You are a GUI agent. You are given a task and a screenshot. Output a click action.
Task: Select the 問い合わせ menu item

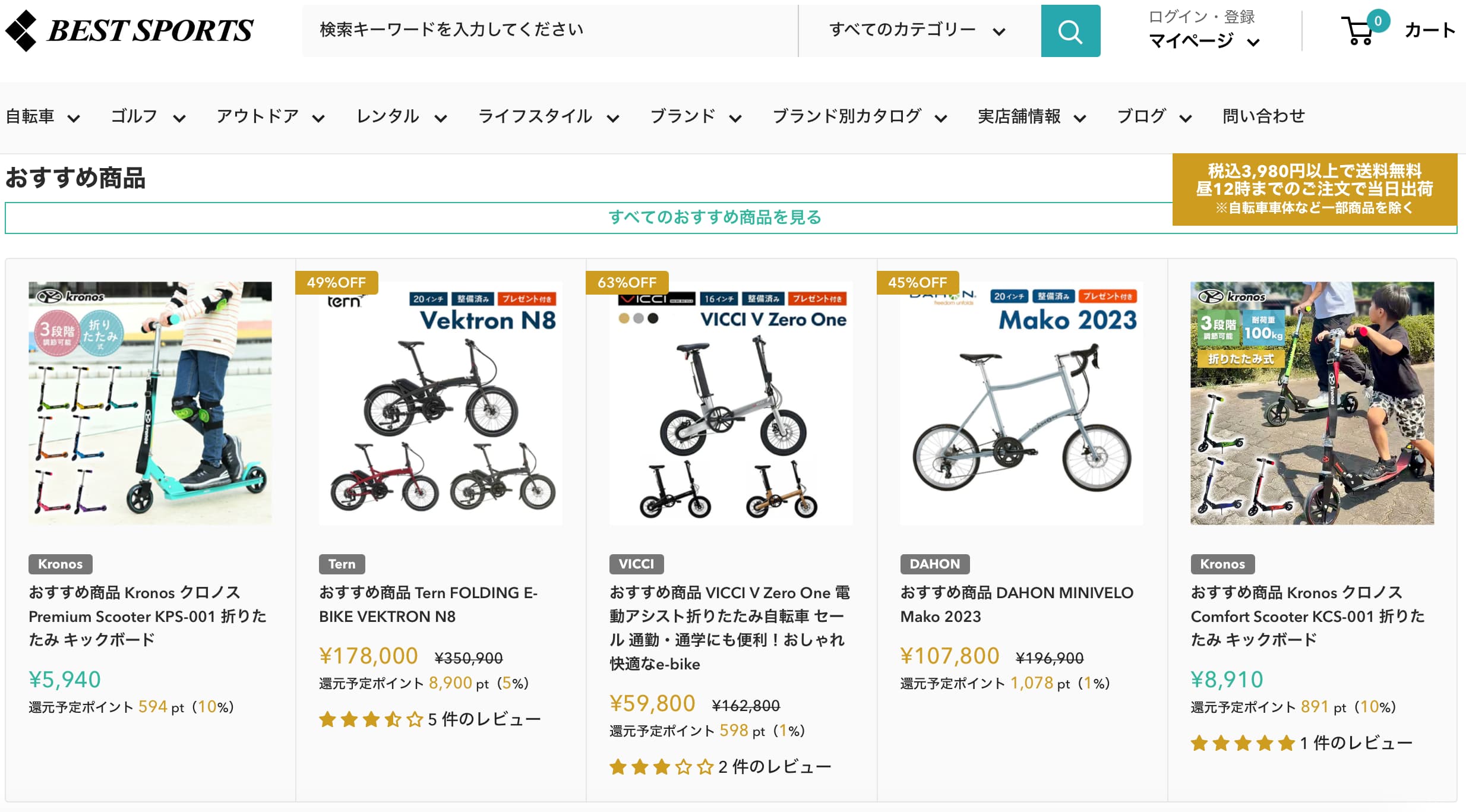coord(1263,116)
